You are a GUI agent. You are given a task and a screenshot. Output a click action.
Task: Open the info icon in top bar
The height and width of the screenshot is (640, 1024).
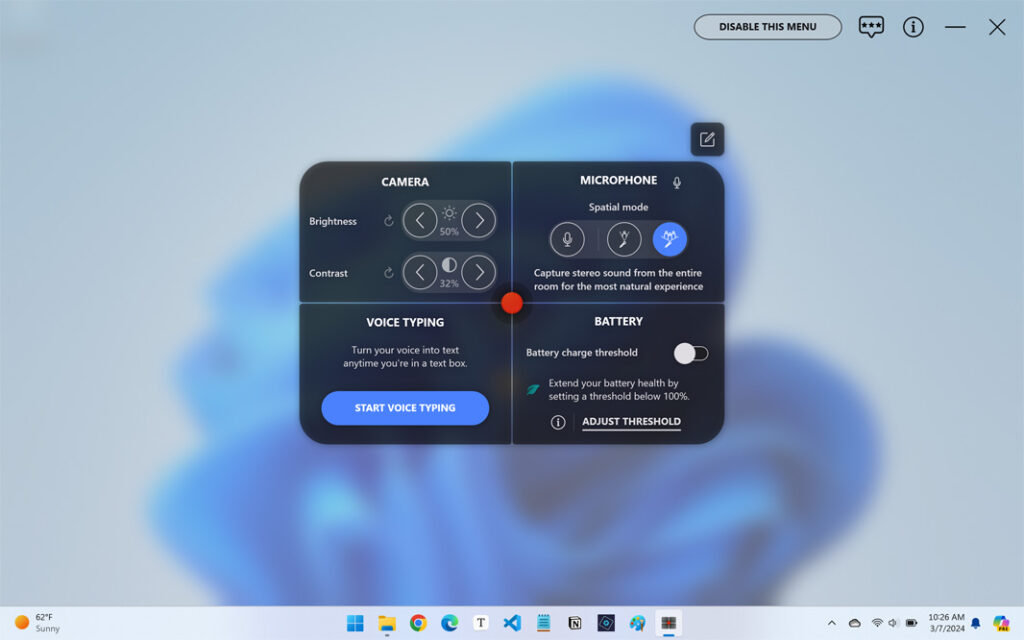click(913, 27)
